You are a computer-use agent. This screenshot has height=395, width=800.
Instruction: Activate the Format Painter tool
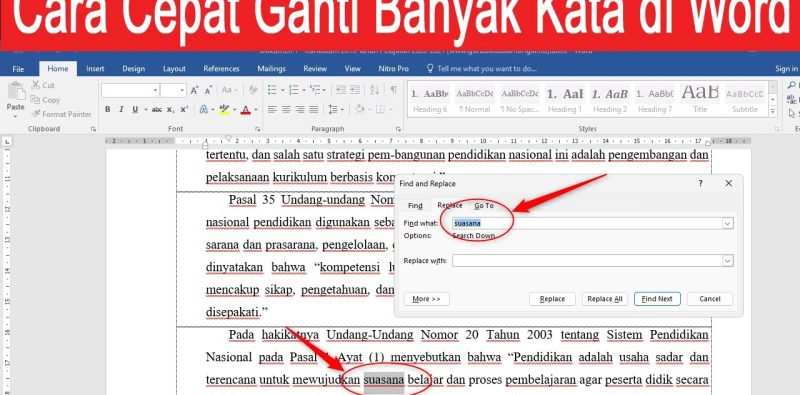point(61,114)
